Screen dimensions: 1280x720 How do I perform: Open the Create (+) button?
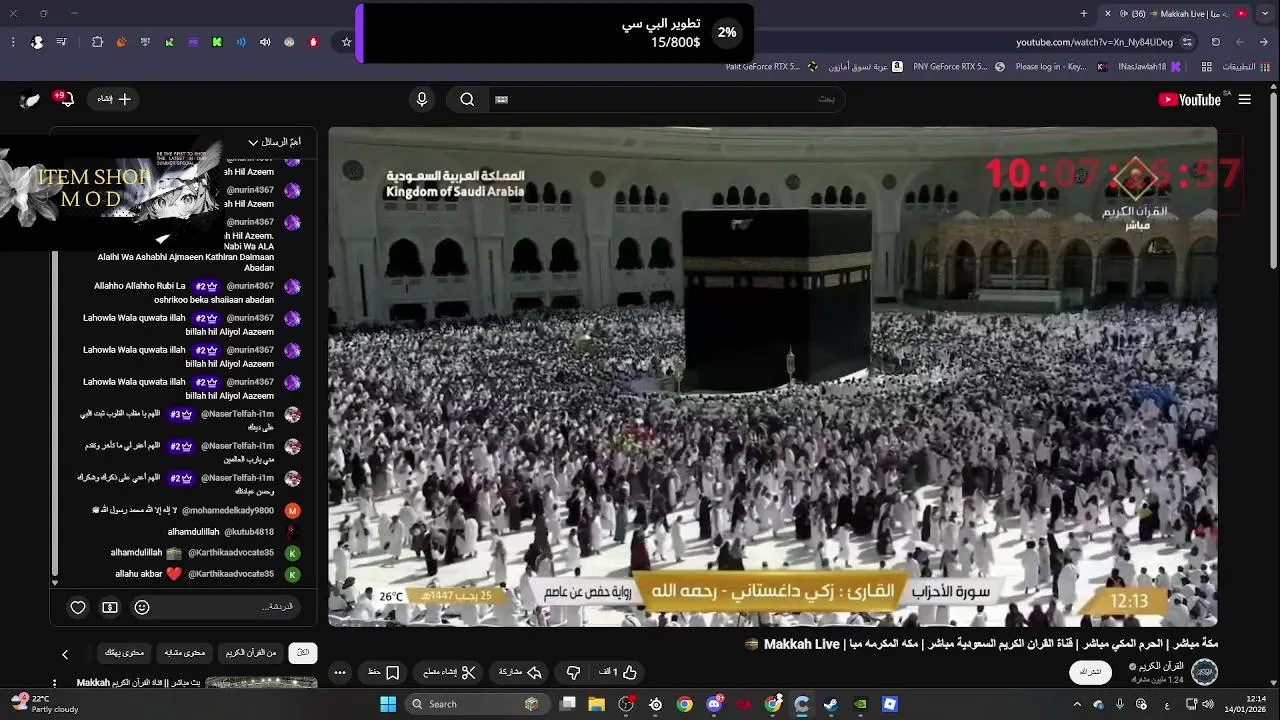pos(114,99)
